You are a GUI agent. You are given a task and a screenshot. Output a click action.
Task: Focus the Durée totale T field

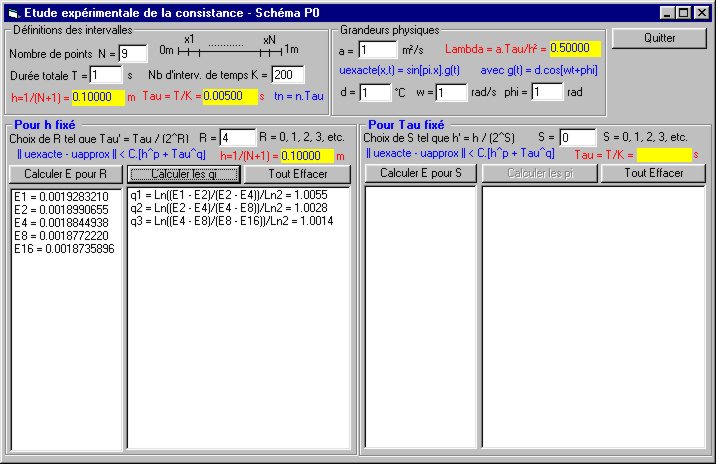pos(106,75)
